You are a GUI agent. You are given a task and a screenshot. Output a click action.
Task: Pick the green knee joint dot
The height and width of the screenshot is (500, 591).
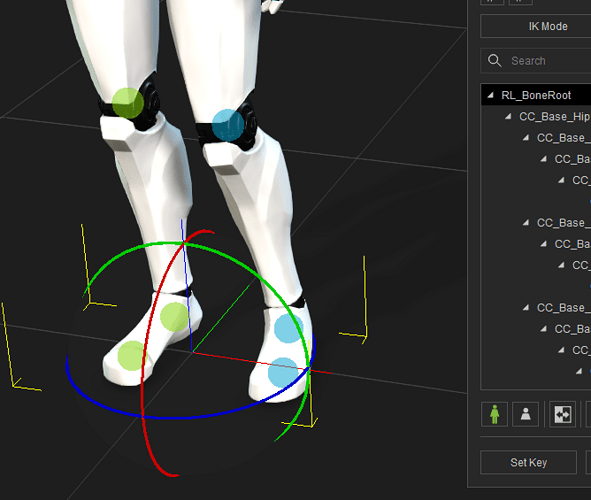(128, 103)
